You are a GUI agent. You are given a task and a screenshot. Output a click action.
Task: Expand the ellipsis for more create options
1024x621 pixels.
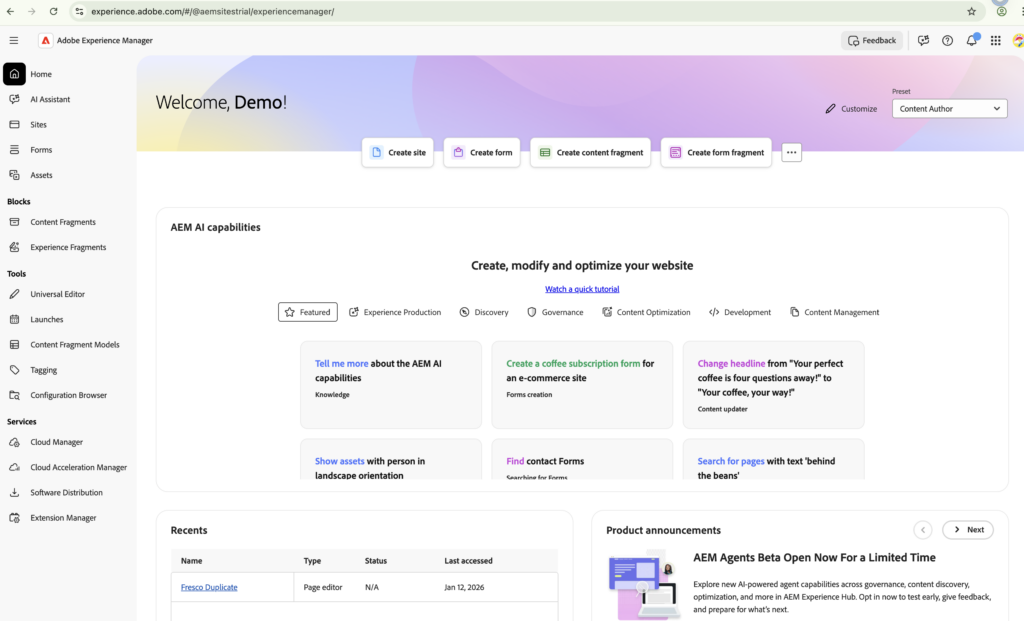pos(791,152)
